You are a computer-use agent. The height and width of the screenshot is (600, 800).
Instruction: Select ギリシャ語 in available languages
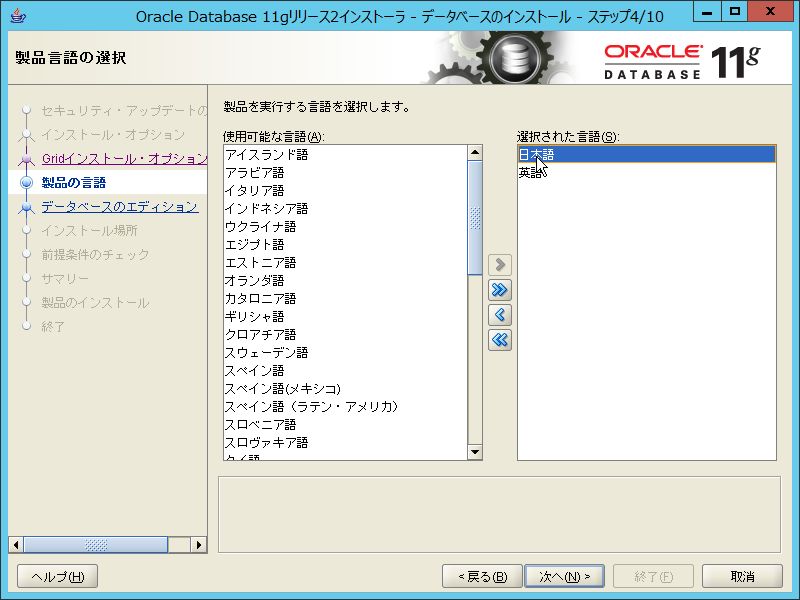(345, 316)
